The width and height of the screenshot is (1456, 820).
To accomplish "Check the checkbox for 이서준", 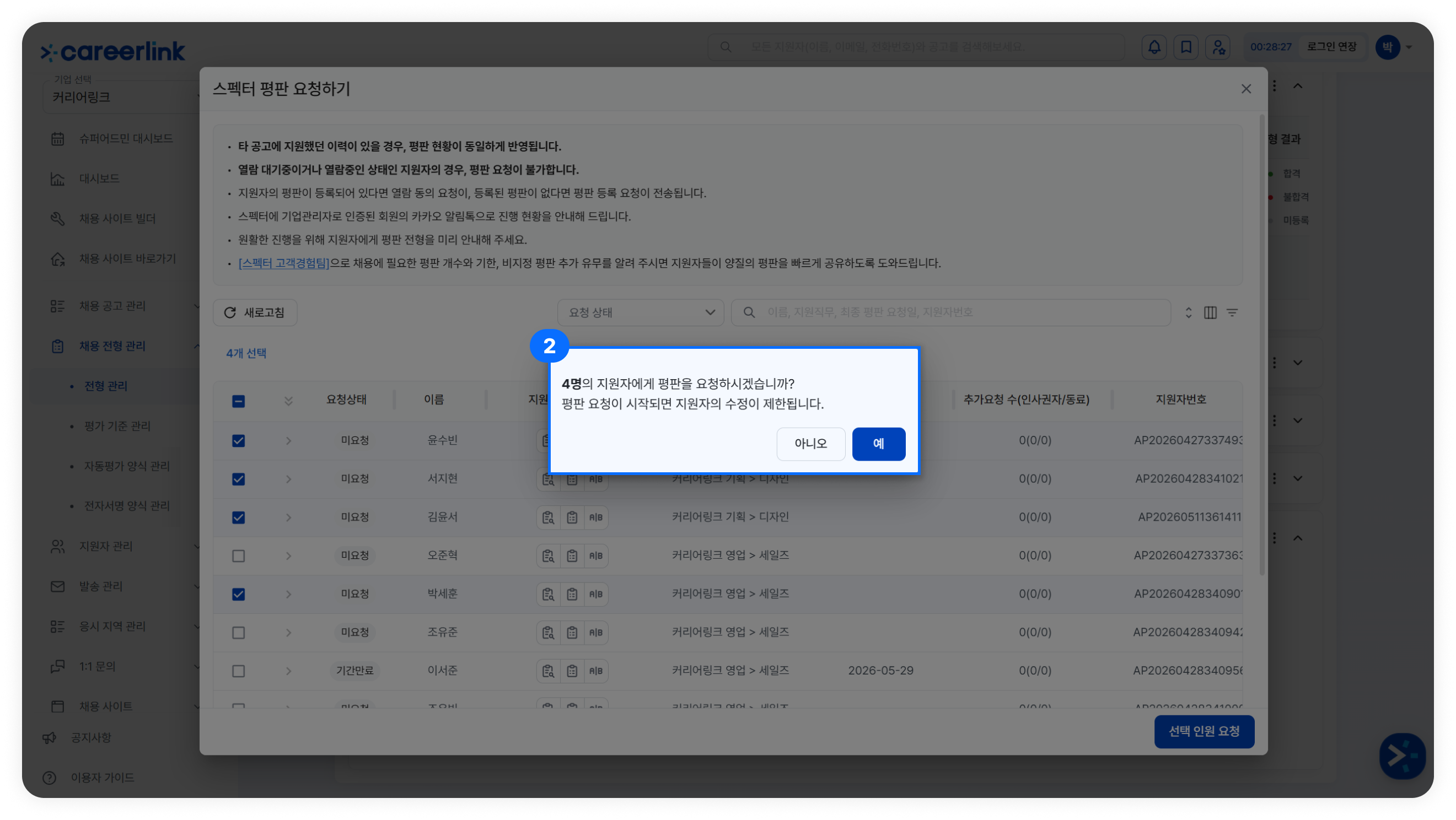I will [239, 671].
